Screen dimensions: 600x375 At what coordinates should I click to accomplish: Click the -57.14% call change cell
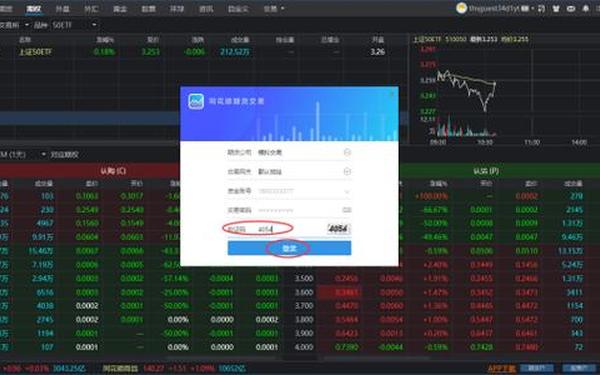click(175, 278)
